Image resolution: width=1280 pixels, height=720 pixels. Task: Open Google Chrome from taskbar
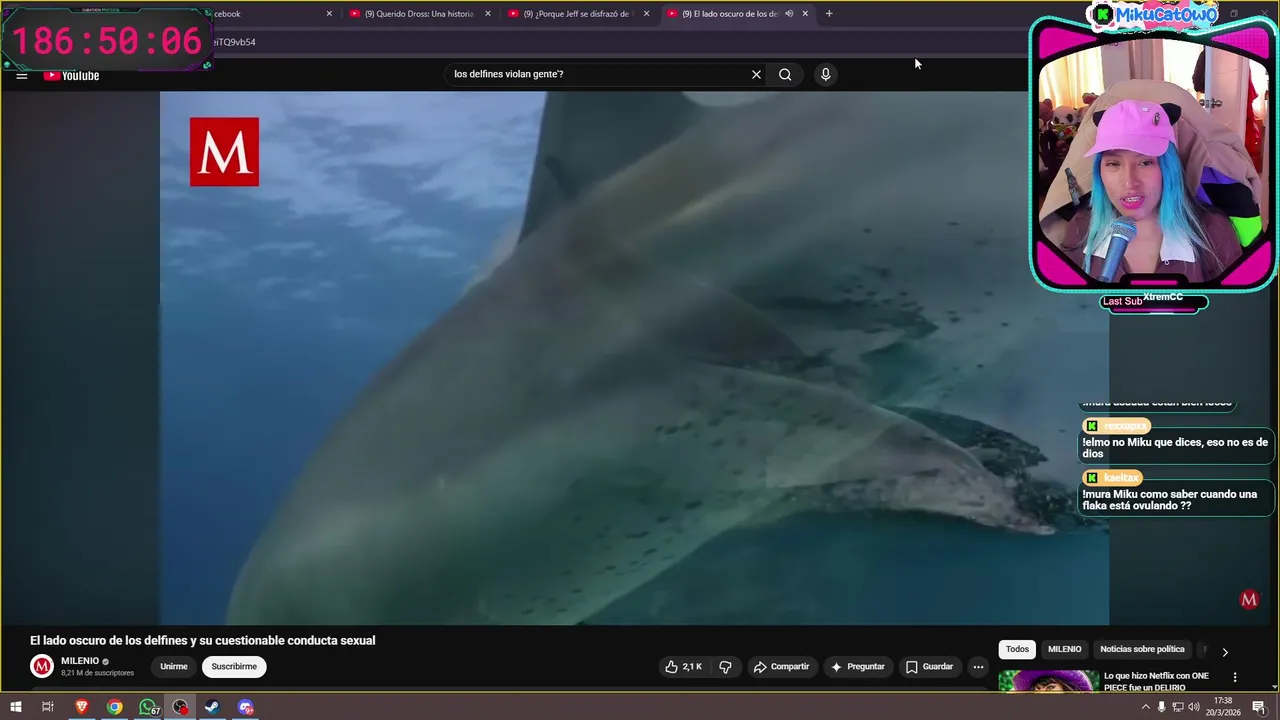pos(115,707)
